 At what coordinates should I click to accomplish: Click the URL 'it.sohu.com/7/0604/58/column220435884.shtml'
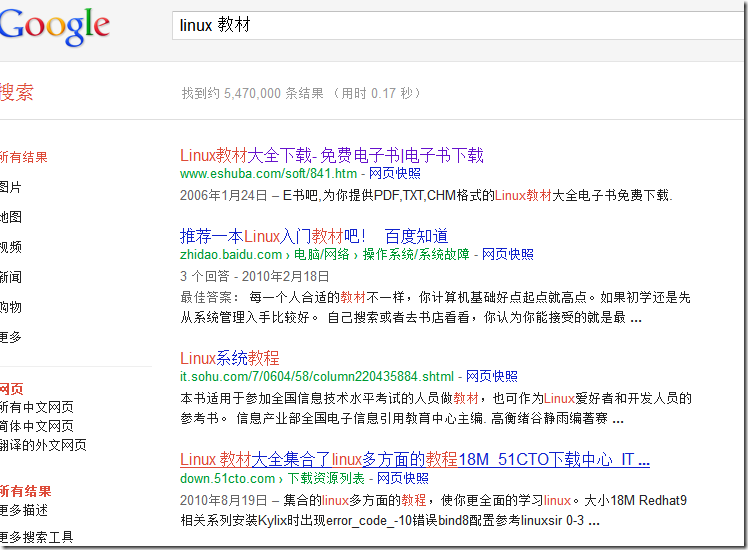[x=317, y=376]
